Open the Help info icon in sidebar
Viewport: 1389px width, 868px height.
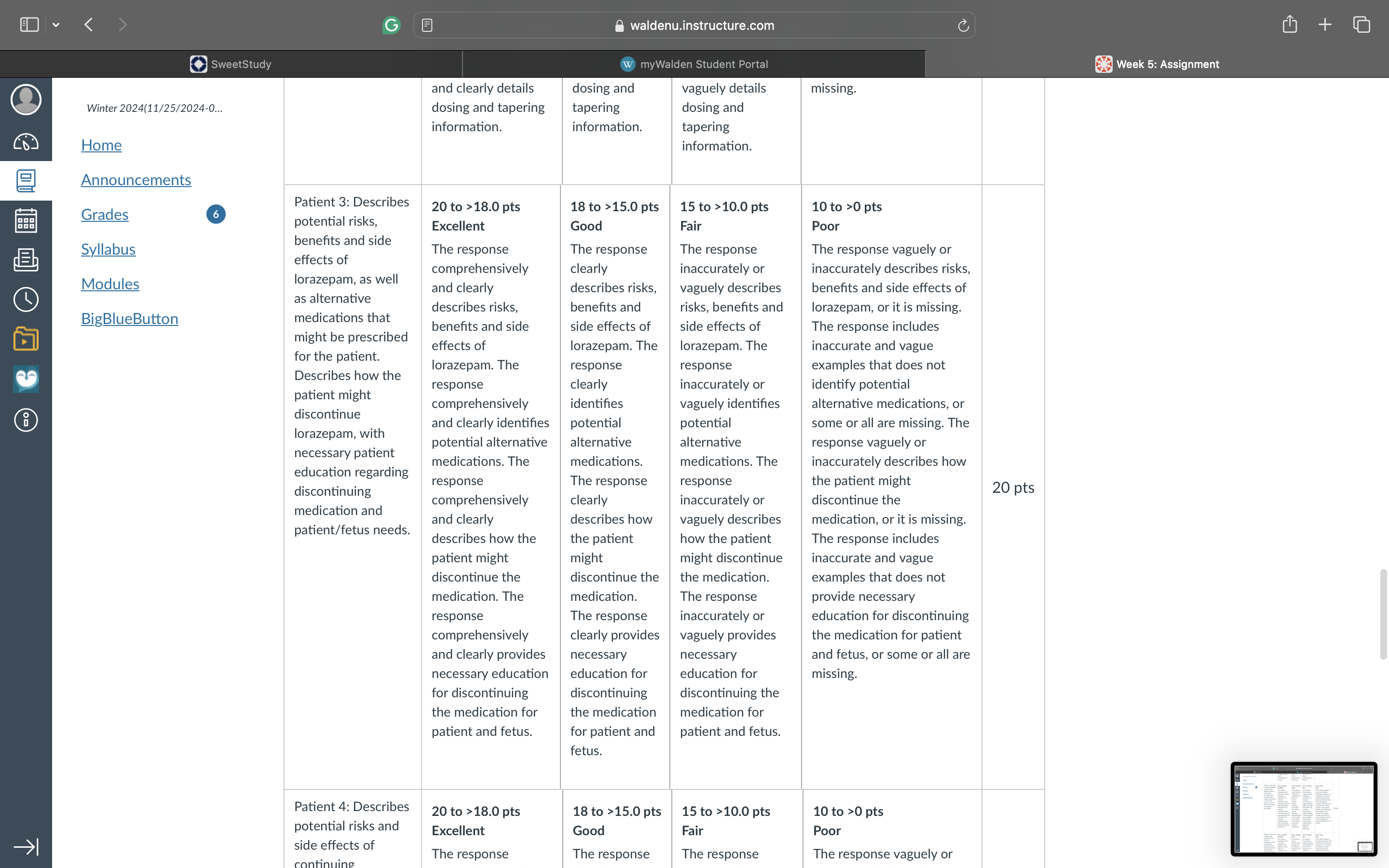coord(26,420)
